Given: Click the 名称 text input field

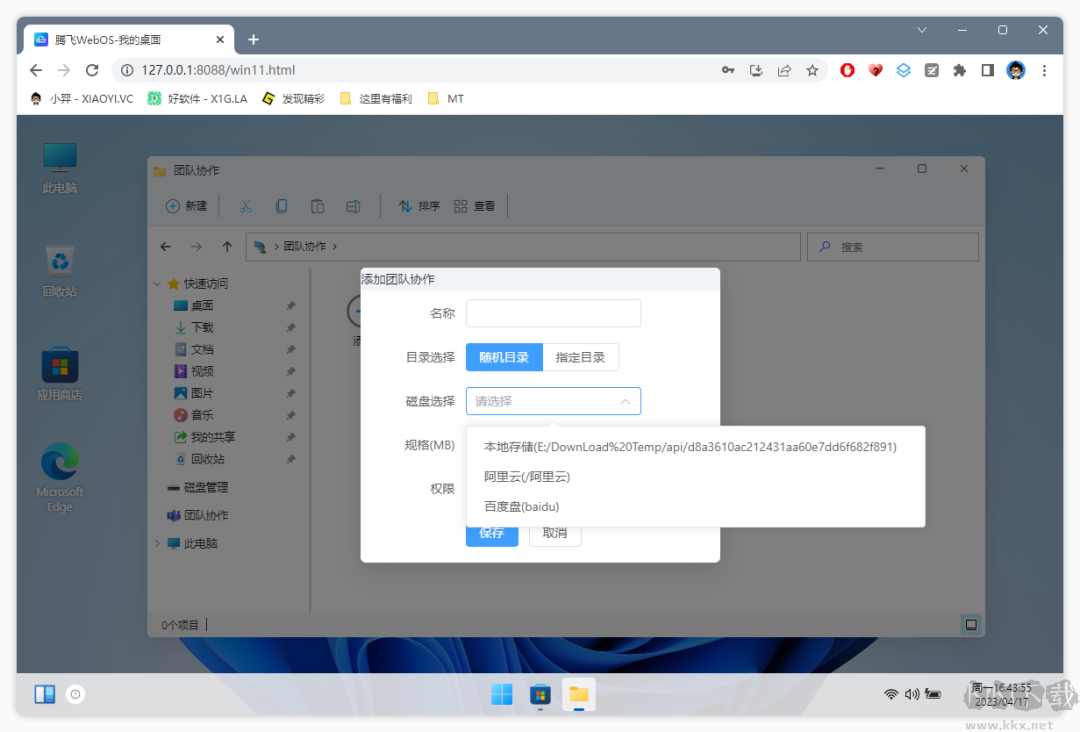Looking at the screenshot, I should click(554, 313).
